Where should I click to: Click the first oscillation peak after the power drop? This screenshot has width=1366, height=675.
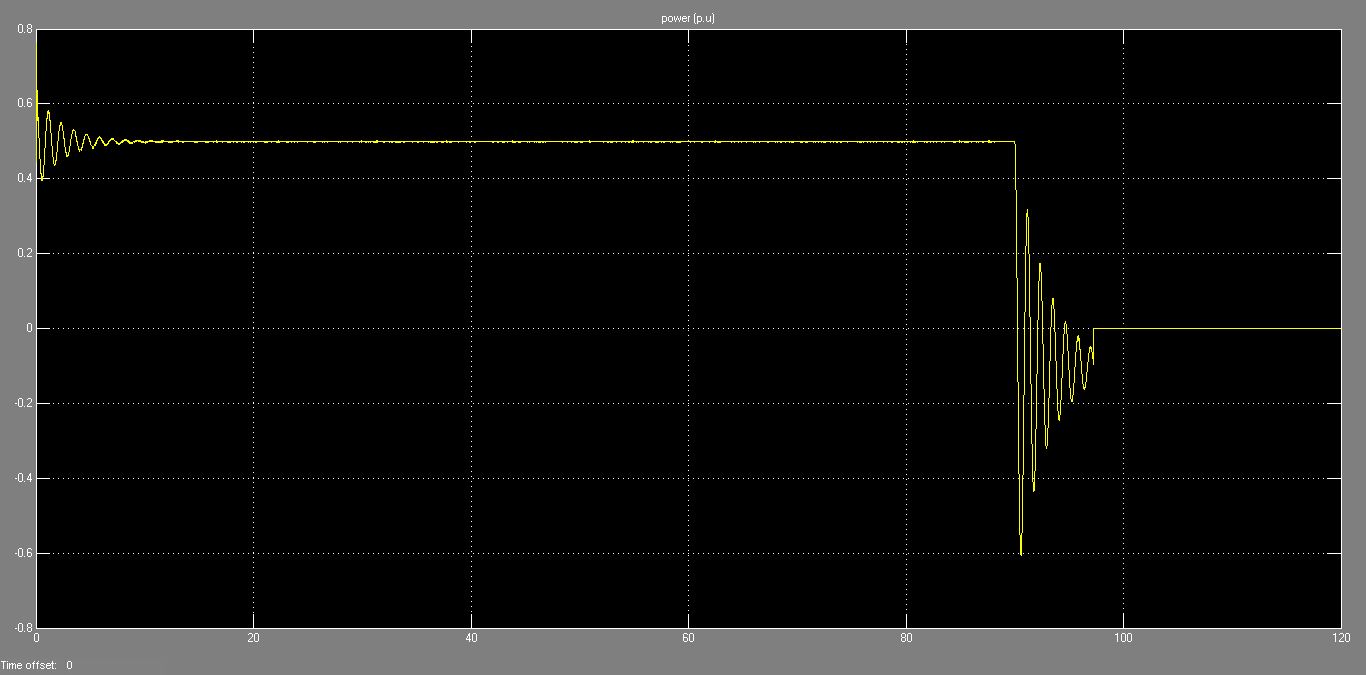tap(1027, 211)
